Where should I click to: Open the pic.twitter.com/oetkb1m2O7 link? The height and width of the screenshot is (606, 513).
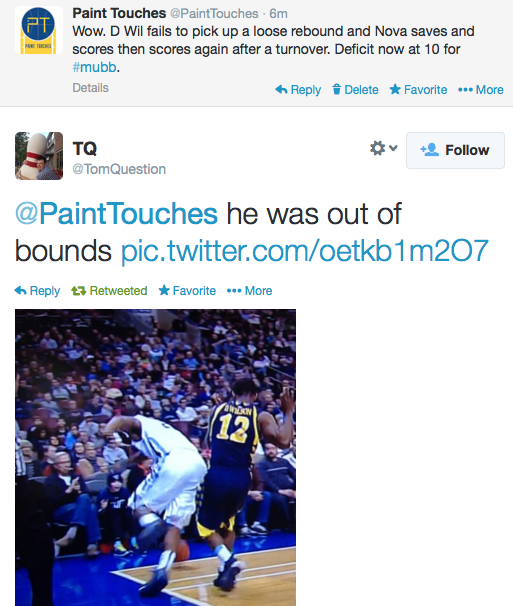click(305, 251)
